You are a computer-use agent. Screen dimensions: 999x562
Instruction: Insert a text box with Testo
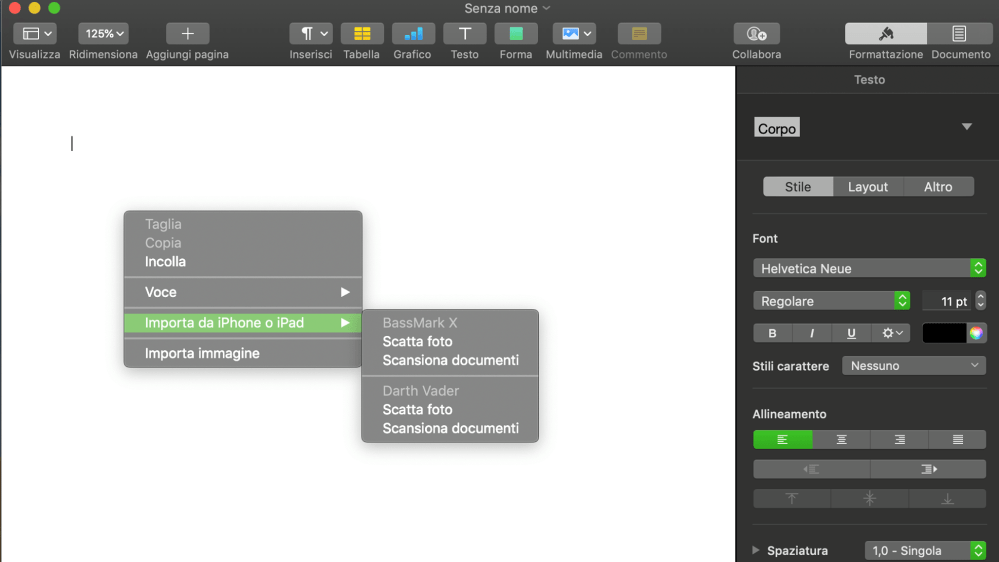(464, 34)
